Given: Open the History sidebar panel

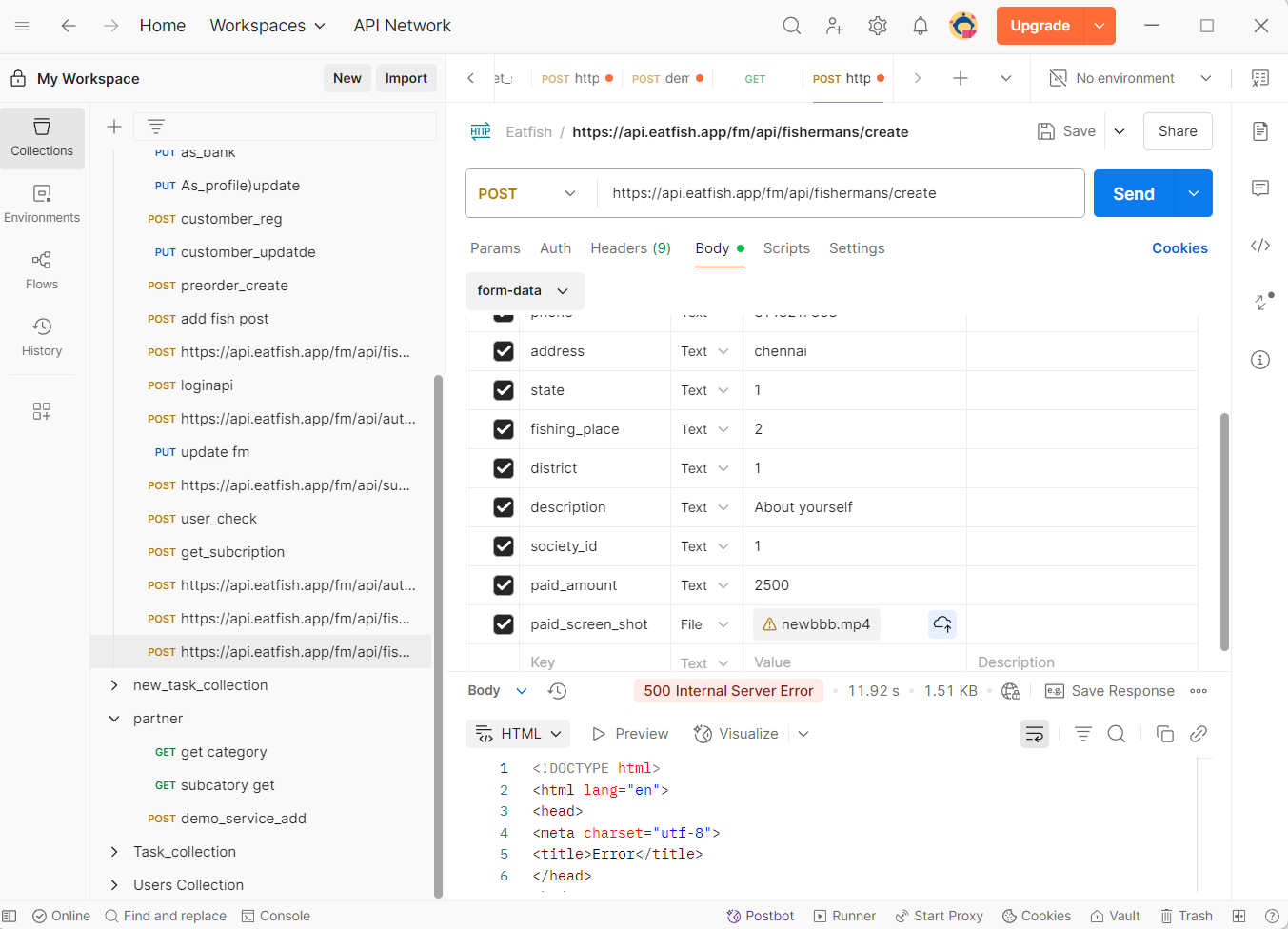Looking at the screenshot, I should (42, 337).
